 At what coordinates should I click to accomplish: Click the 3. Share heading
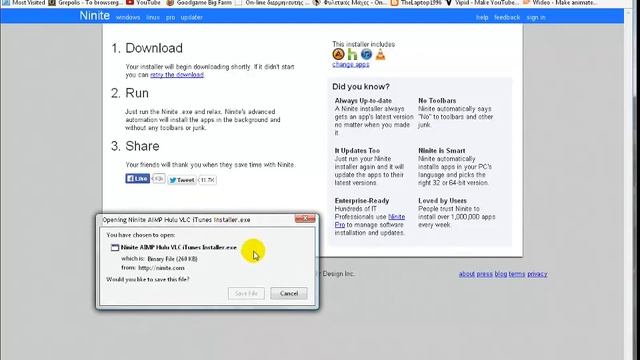click(135, 146)
